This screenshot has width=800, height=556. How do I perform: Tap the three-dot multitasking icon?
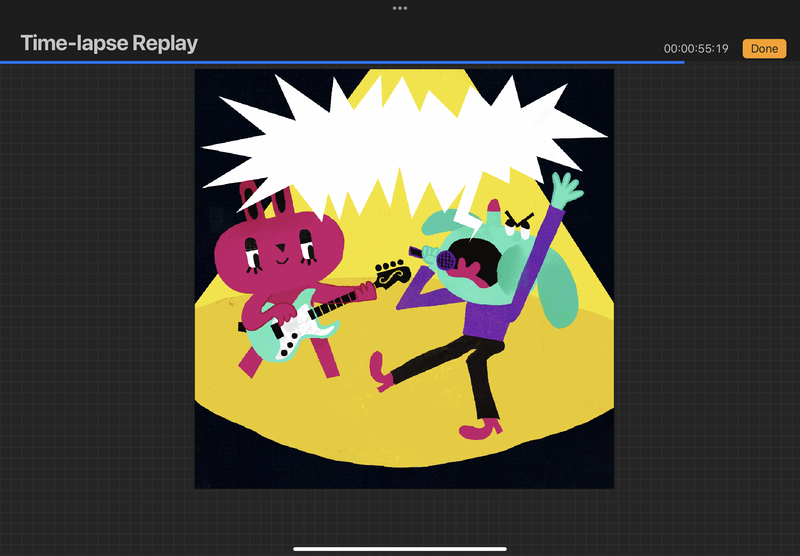400,8
